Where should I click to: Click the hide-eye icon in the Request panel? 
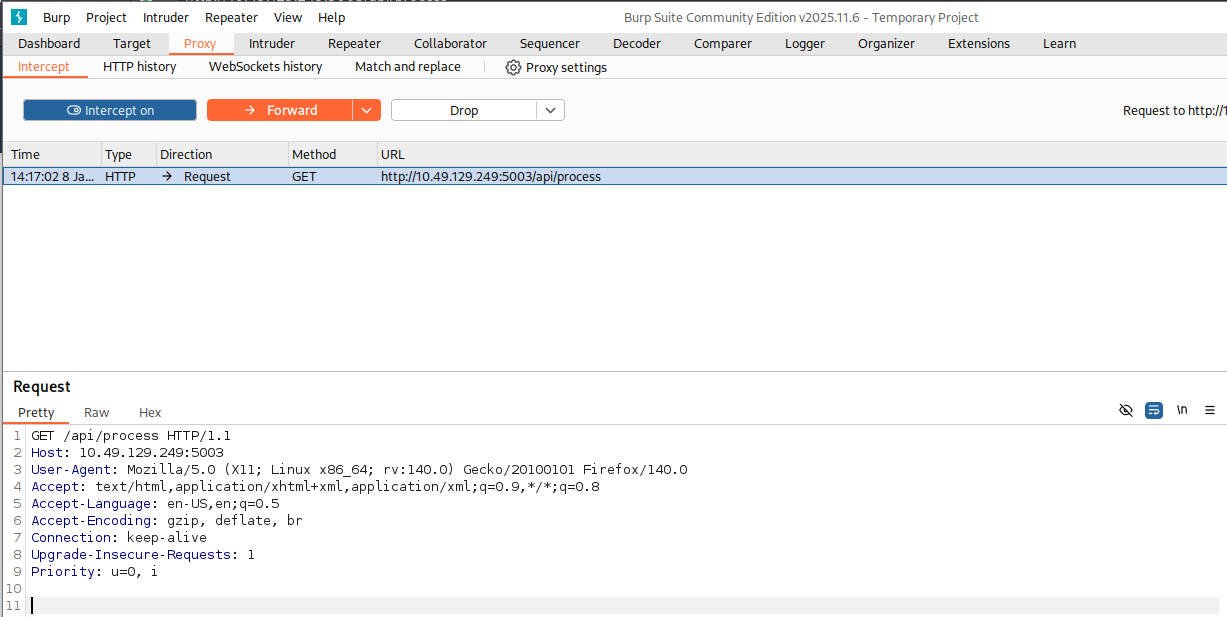[1126, 410]
